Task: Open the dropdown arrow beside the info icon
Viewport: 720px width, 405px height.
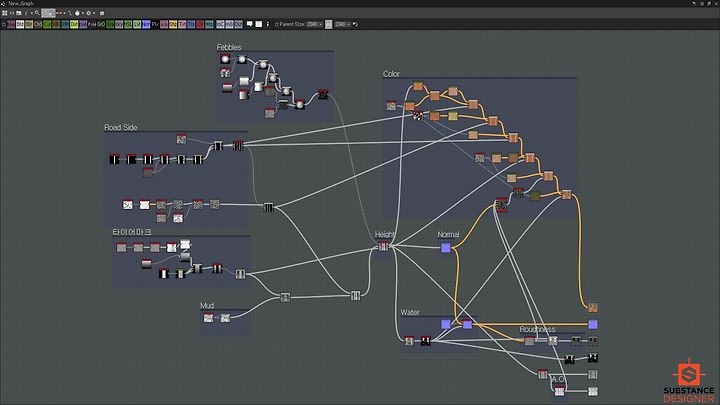Action: [x=32, y=13]
